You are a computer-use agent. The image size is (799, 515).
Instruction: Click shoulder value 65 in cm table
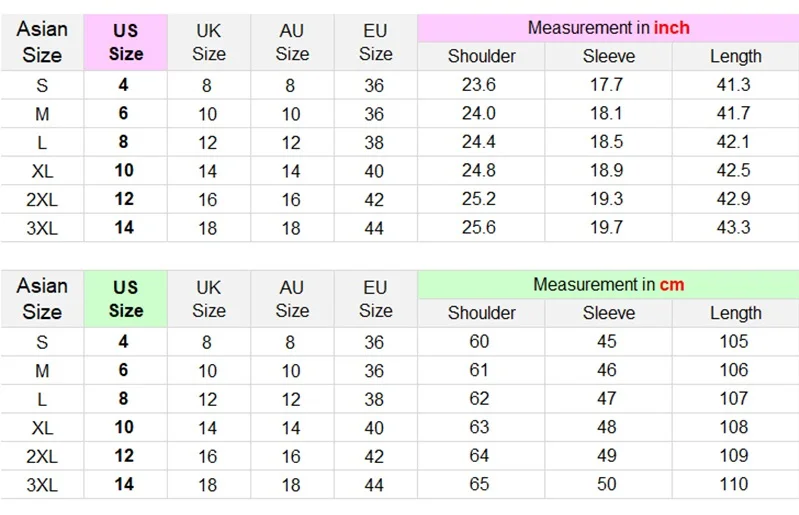point(479,484)
